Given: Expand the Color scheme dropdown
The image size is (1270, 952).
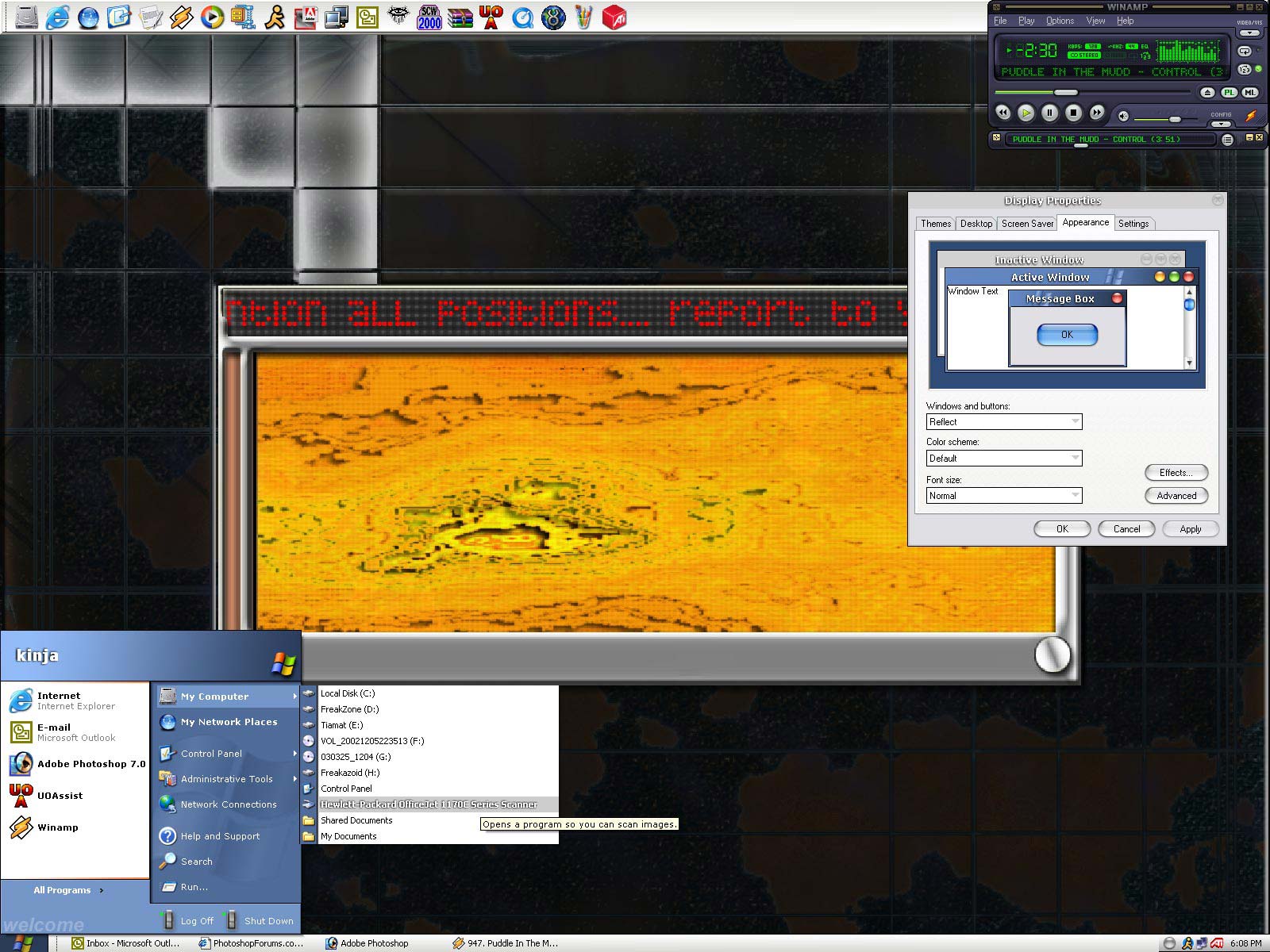Looking at the screenshot, I should coord(1004,459).
